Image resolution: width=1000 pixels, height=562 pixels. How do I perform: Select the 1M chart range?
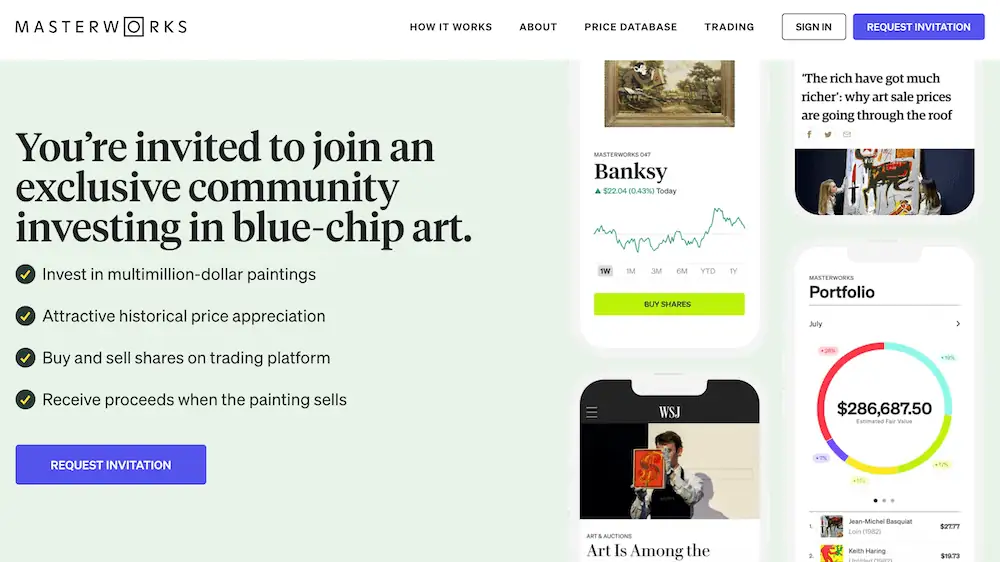click(x=631, y=271)
